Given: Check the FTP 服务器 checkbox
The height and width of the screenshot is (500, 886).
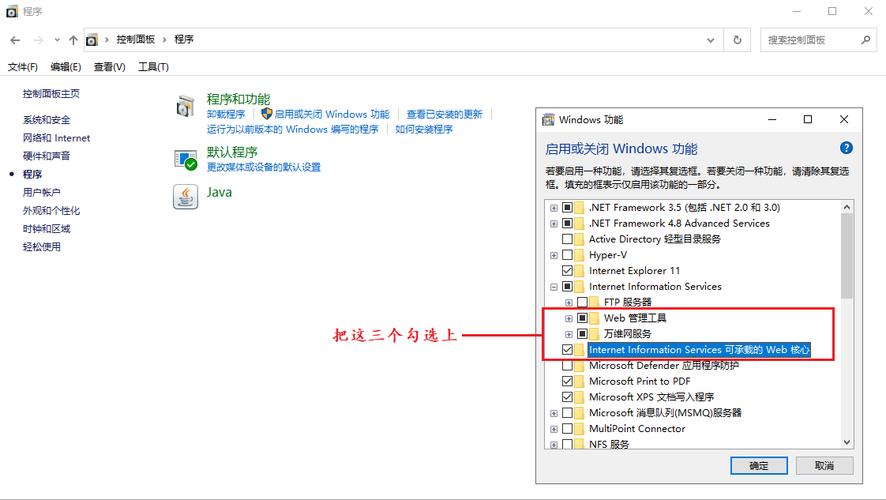Looking at the screenshot, I should (x=582, y=302).
